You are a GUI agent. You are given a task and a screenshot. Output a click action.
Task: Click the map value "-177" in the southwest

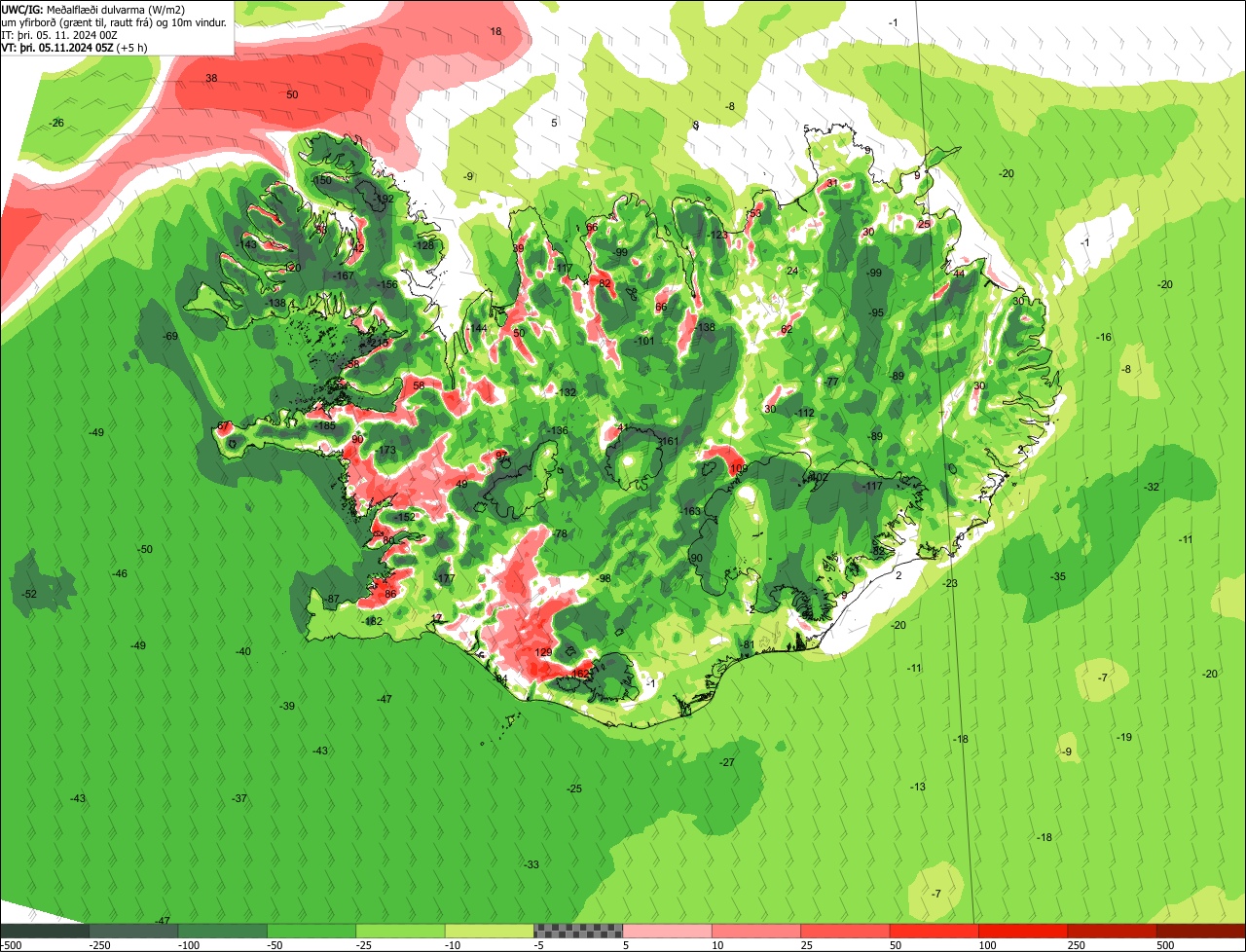coord(444,579)
